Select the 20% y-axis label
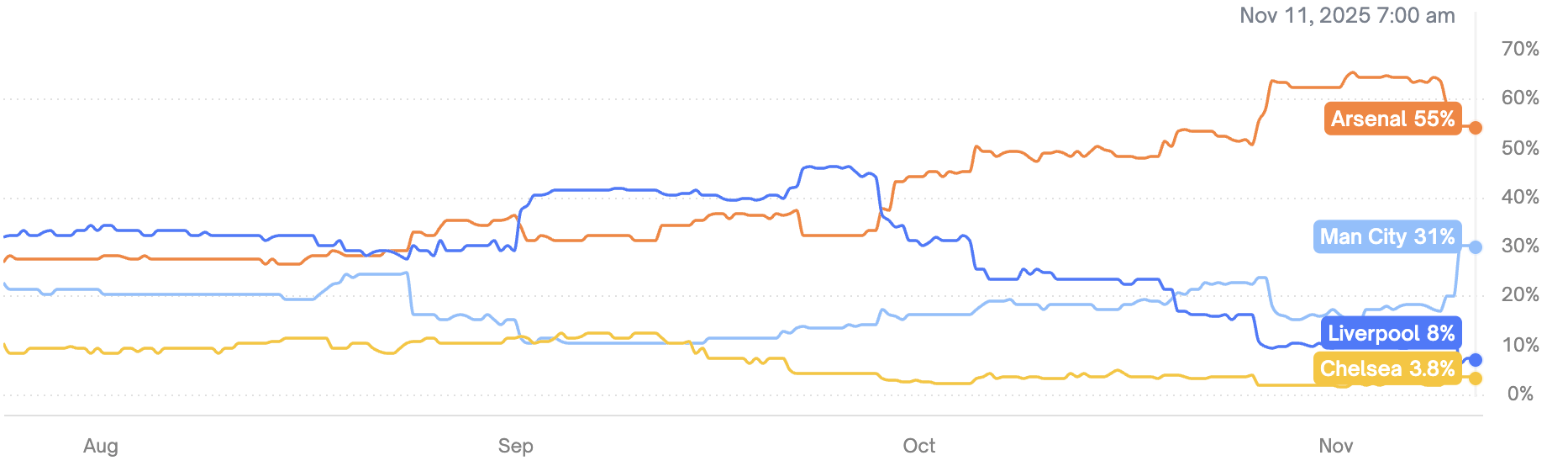Screen dimensions: 1568x466 pyautogui.click(x=1520, y=294)
